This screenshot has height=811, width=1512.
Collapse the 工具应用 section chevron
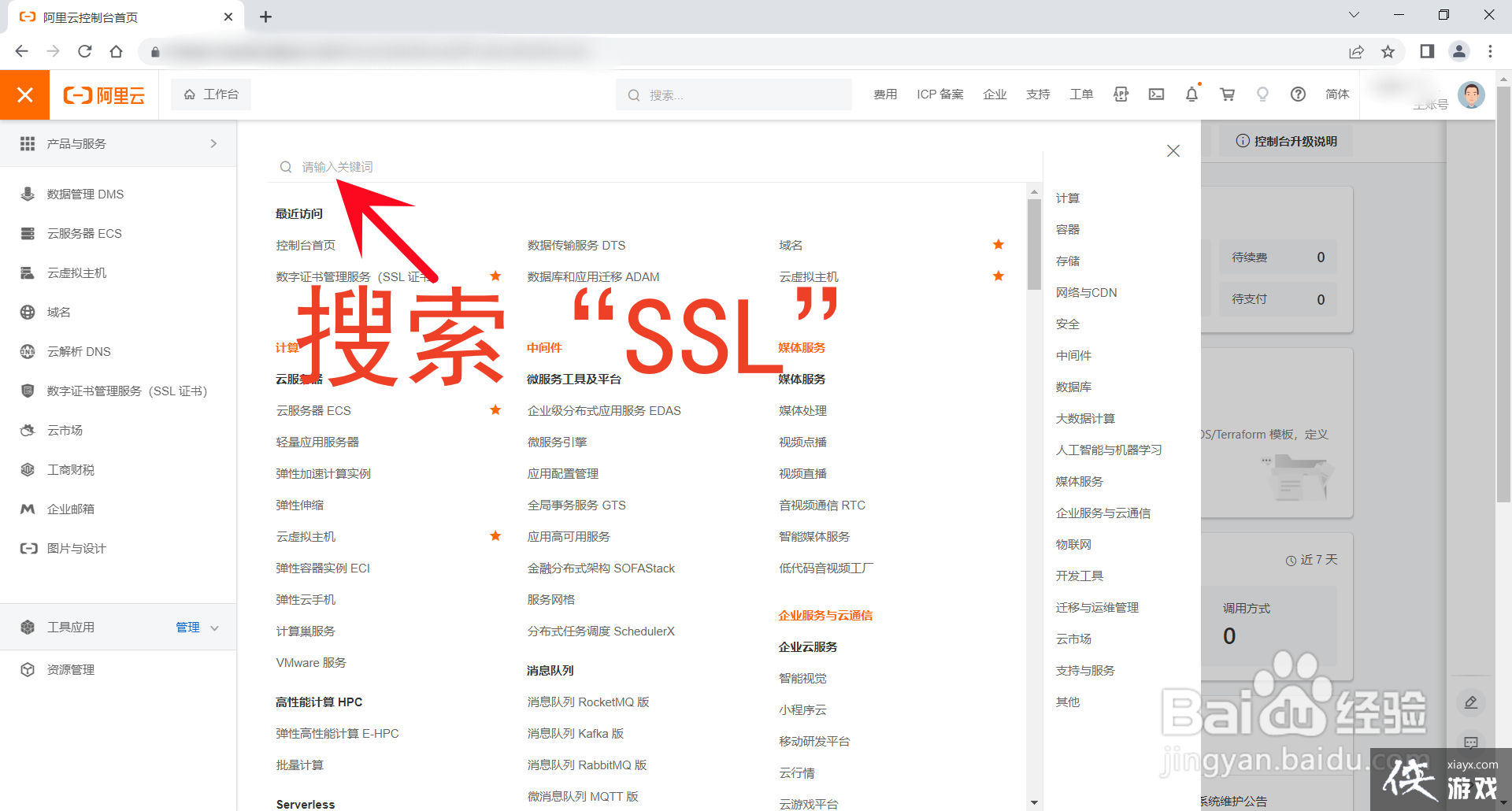214,628
